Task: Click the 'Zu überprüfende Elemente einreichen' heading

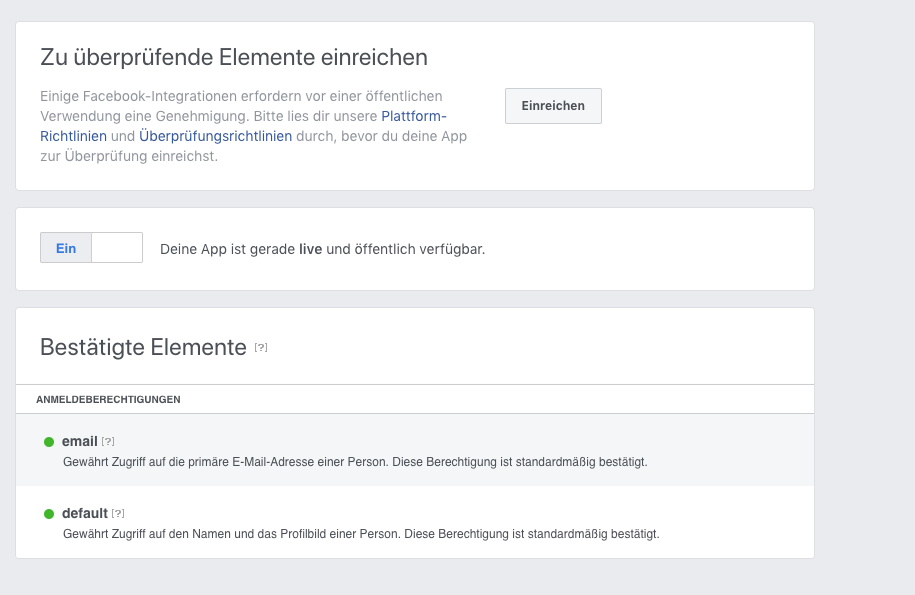Action: pos(234,57)
